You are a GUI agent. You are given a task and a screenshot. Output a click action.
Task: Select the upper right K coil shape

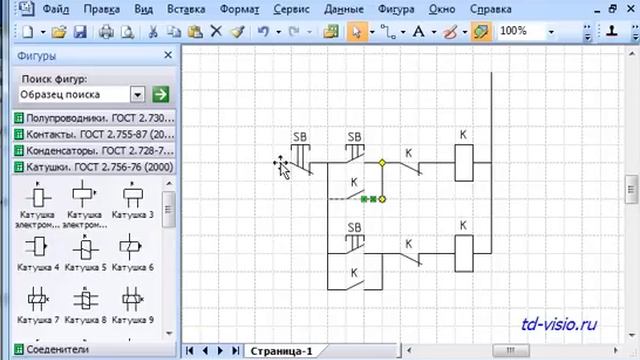(464, 163)
